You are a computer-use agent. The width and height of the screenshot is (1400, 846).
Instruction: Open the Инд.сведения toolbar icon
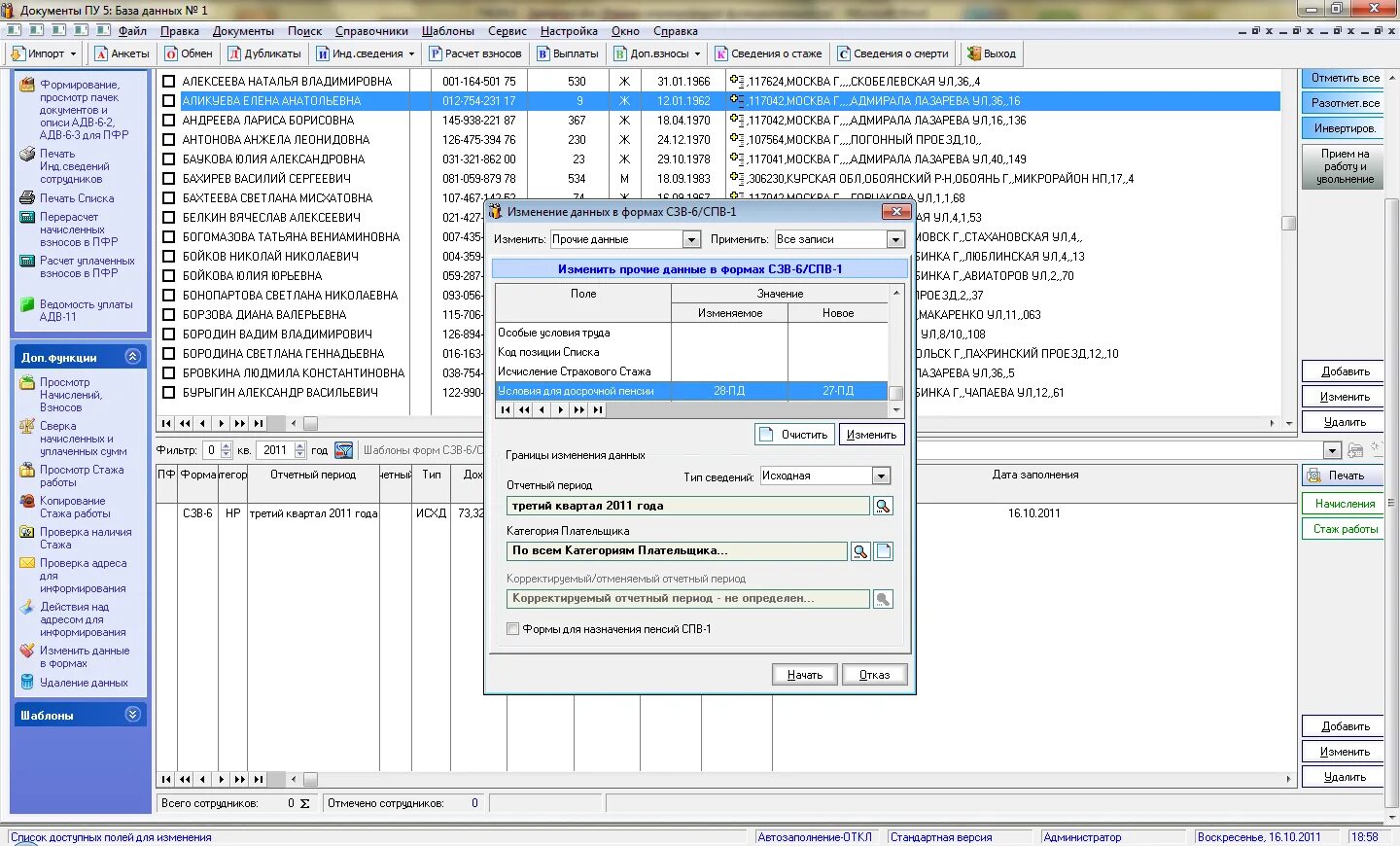tap(323, 53)
